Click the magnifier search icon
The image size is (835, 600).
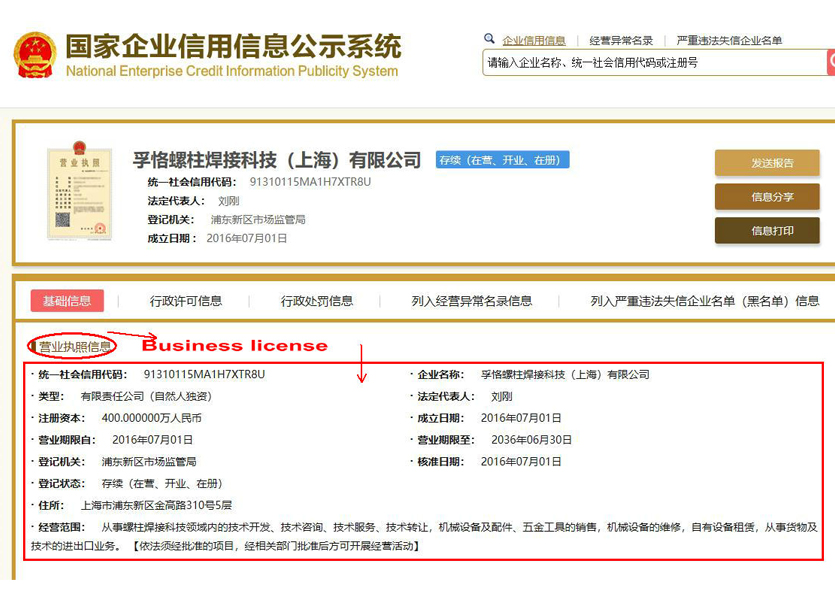tap(489, 38)
